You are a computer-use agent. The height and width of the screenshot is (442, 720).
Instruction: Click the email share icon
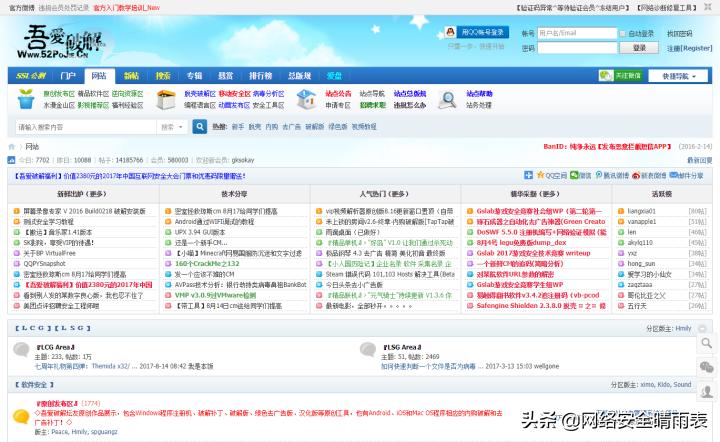pos(673,175)
